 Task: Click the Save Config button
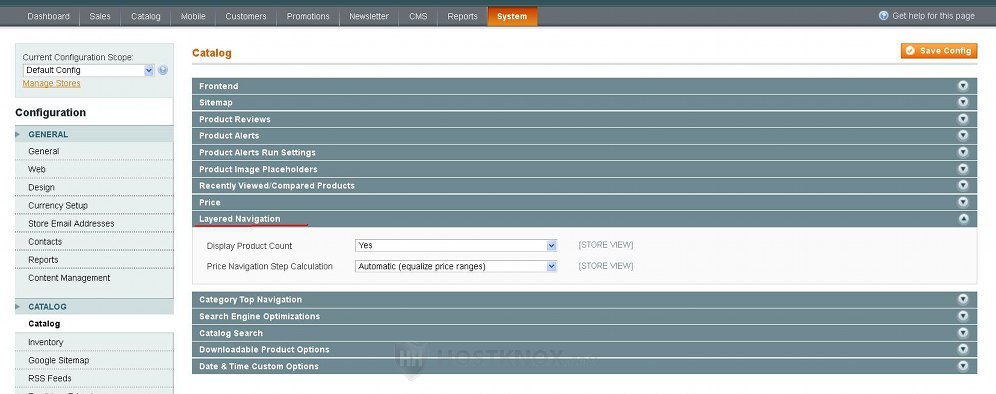[939, 51]
